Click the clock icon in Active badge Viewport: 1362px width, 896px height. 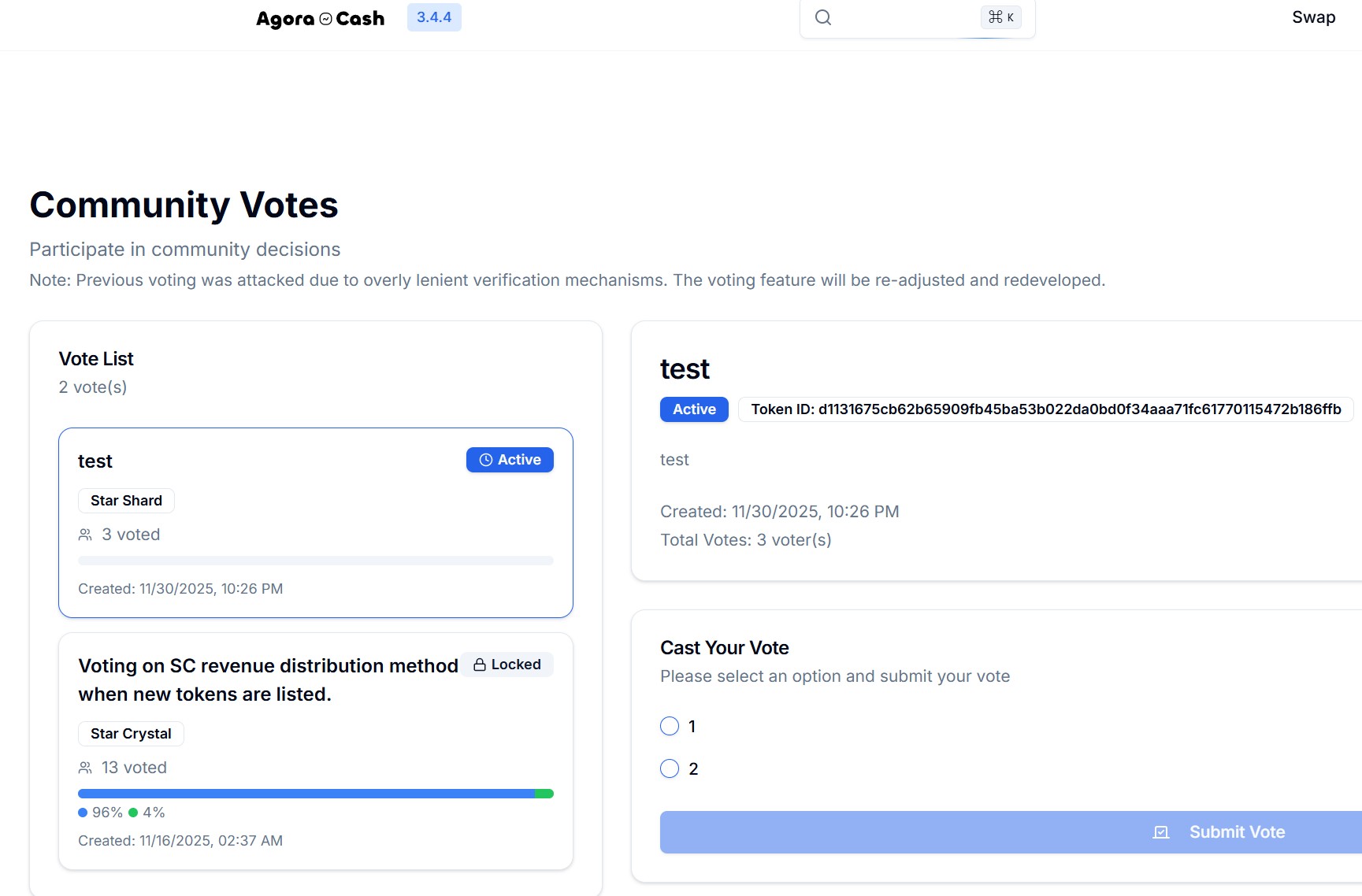click(486, 460)
